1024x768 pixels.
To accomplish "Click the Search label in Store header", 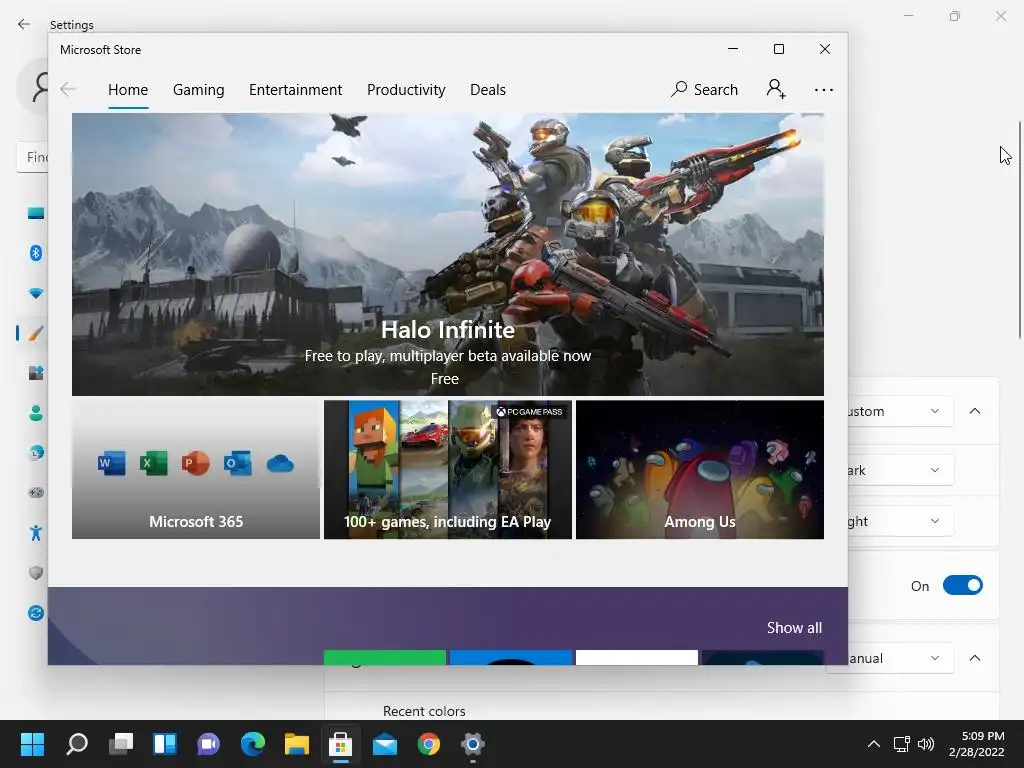I will [x=716, y=89].
